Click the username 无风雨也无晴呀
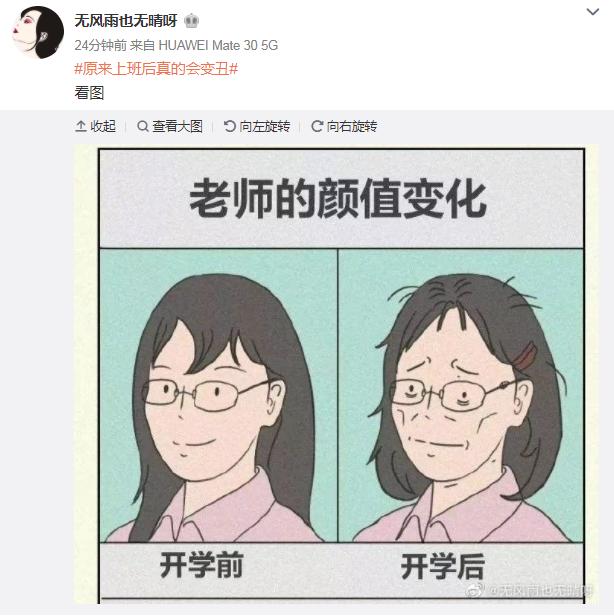The height and width of the screenshot is (616, 614). click(126, 20)
